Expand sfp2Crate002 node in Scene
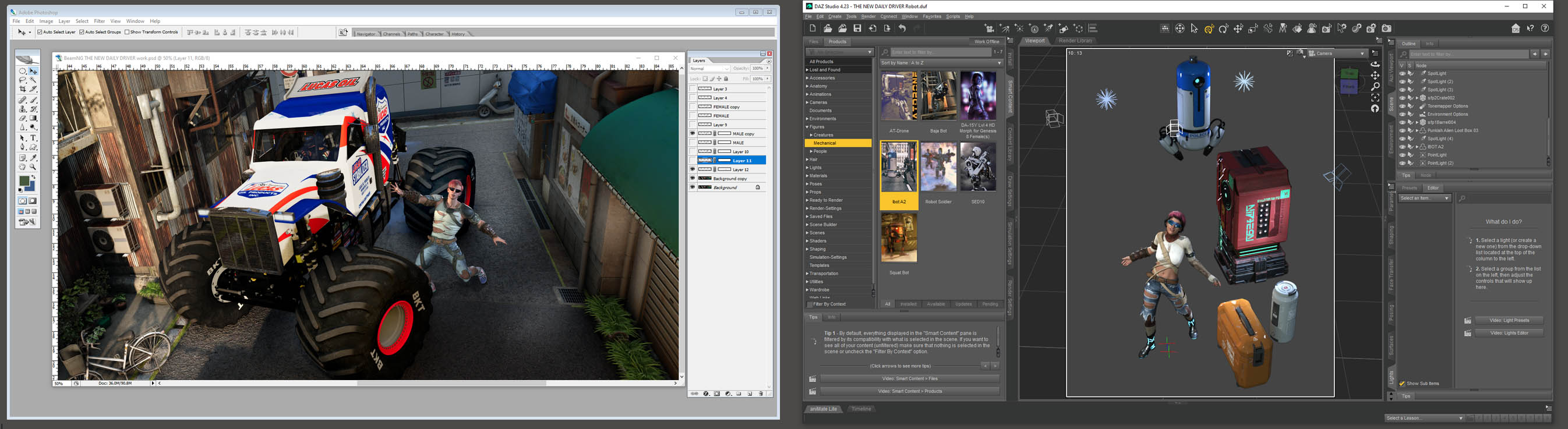Viewport: 1568px width, 429px height. pos(1417,98)
